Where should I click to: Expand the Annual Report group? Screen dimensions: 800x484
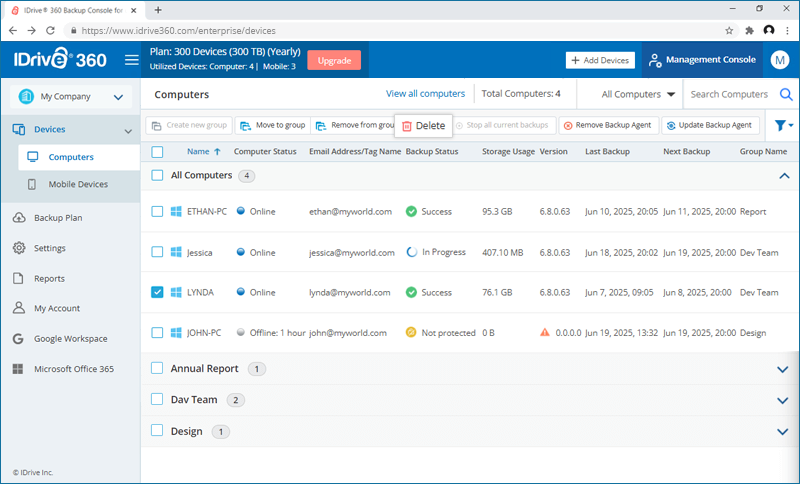pos(782,369)
